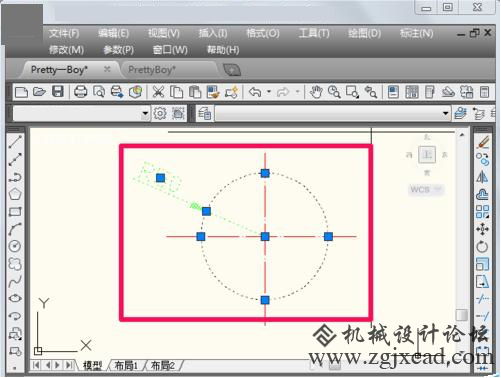This screenshot has width=501, height=378.
Task: Click the New drawing icon
Action: tap(21, 92)
